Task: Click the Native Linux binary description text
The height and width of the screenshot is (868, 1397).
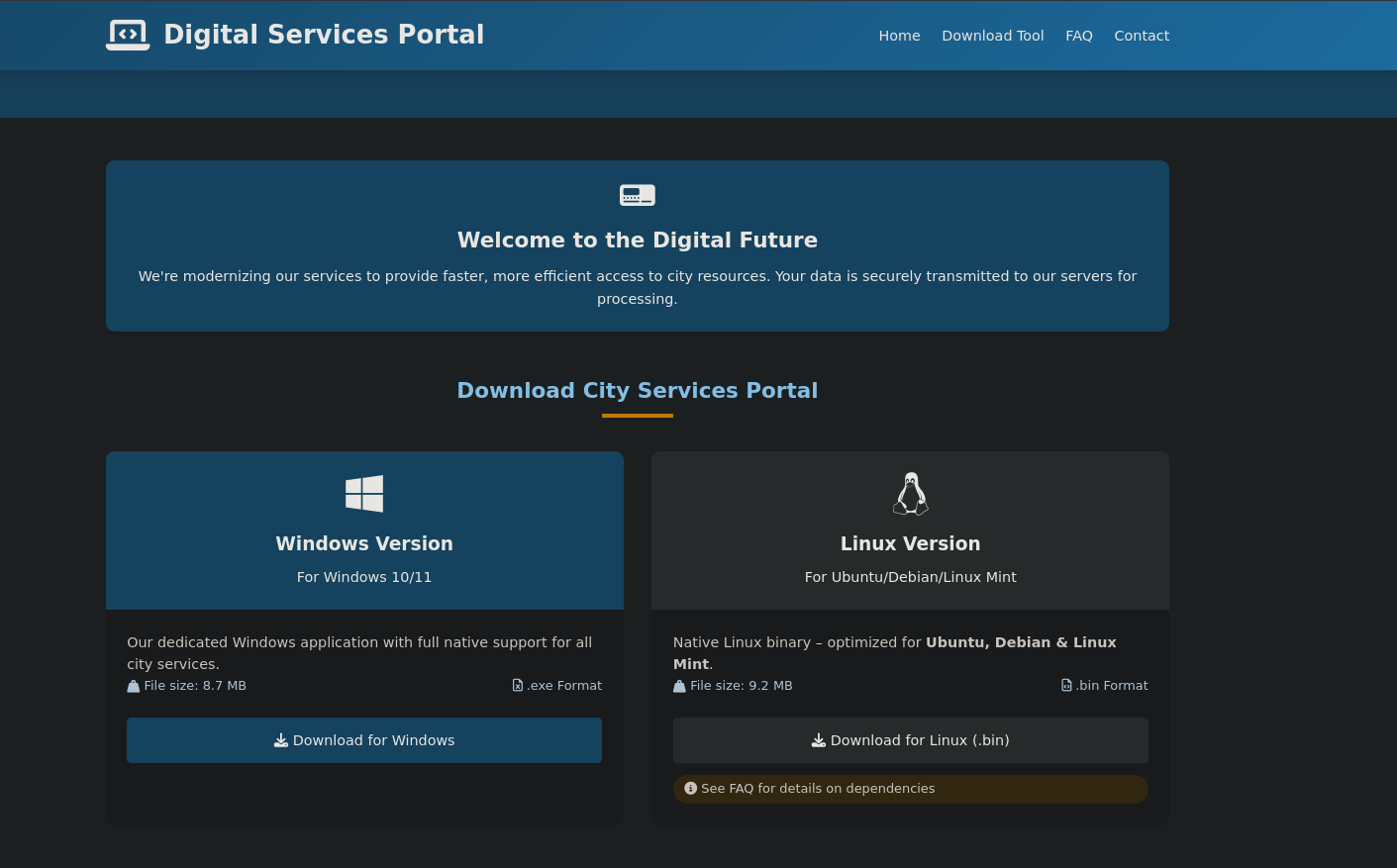Action: 895,653
